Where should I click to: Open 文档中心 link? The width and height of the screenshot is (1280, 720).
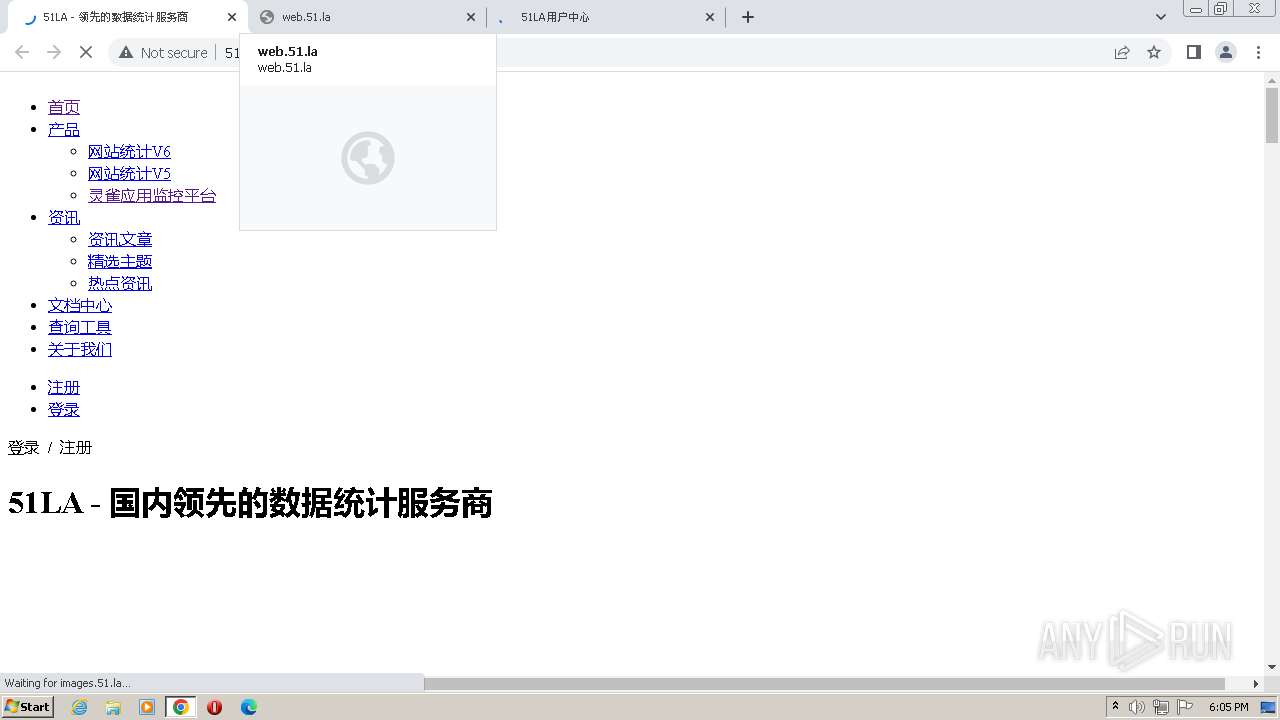click(x=80, y=305)
